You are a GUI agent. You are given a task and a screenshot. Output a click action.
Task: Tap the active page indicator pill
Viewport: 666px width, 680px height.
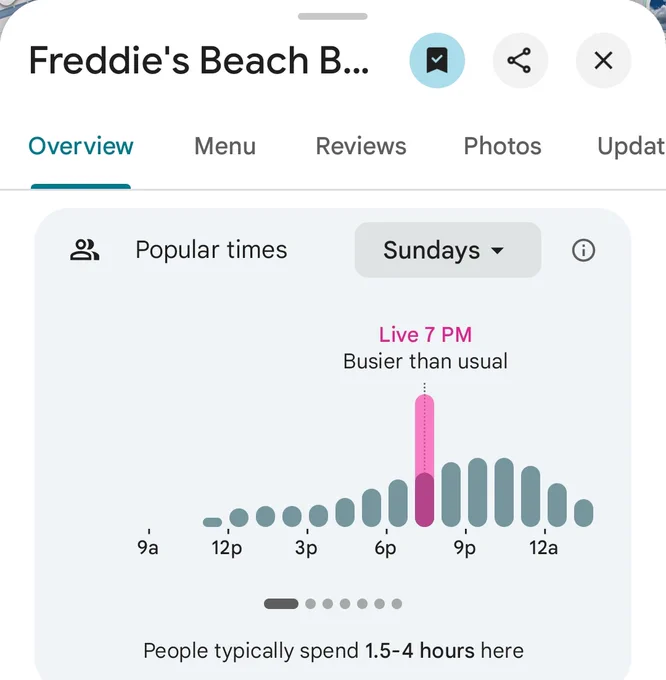(281, 604)
